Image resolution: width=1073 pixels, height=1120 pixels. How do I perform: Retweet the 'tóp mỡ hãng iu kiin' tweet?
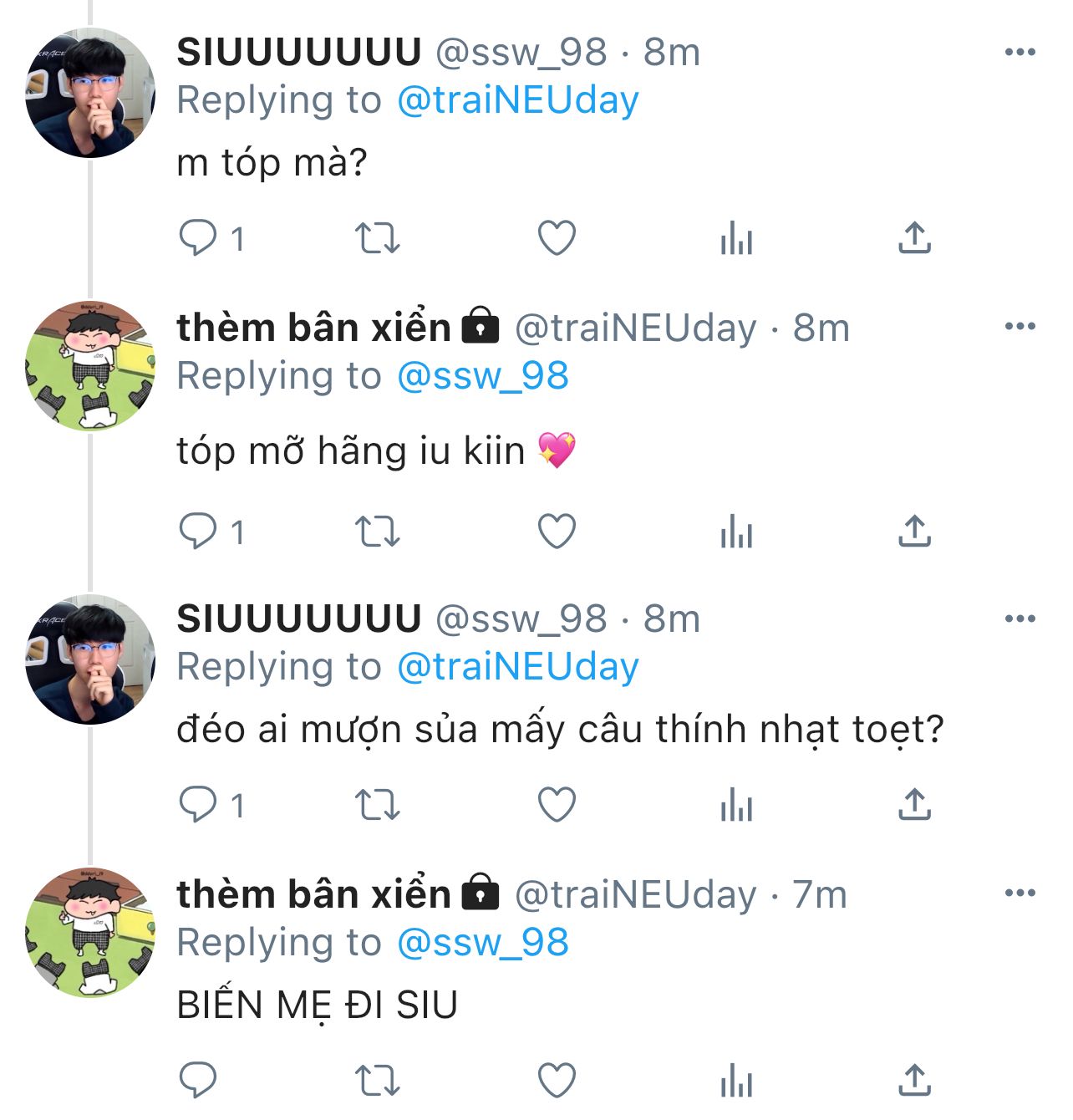click(x=378, y=531)
